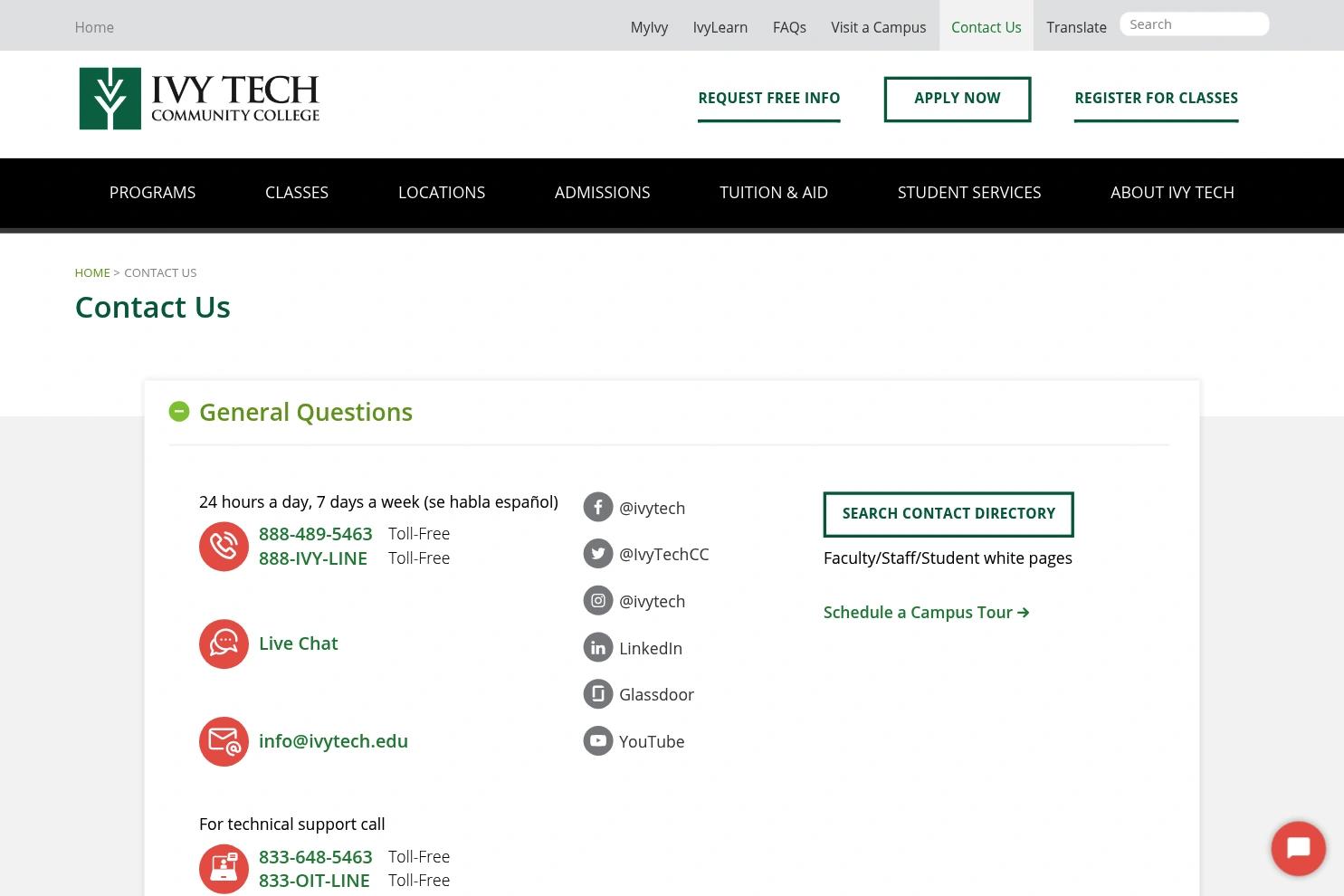Open the Student Services menu
Viewport: 1344px width, 896px height.
(969, 193)
